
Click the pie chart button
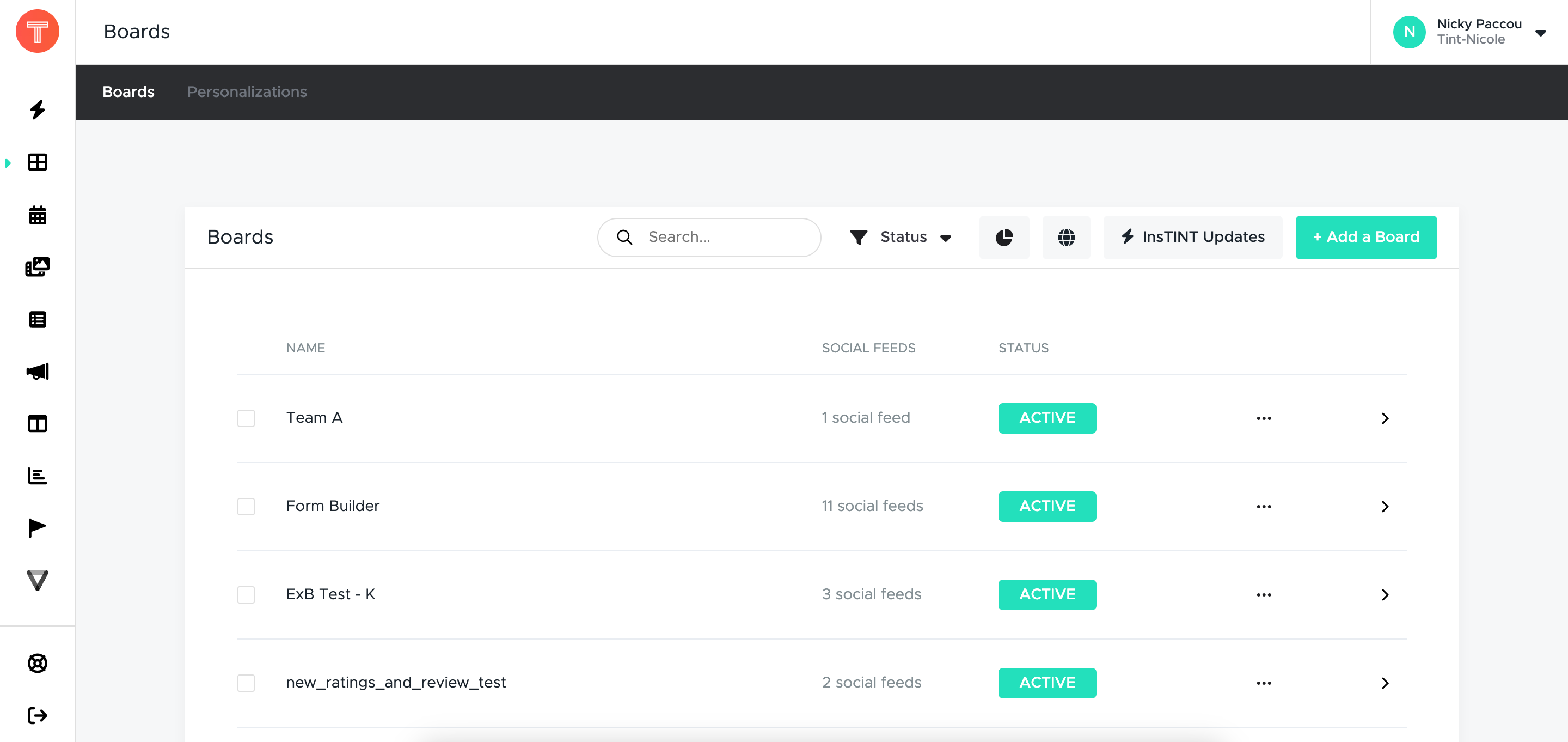pyautogui.click(x=1004, y=237)
